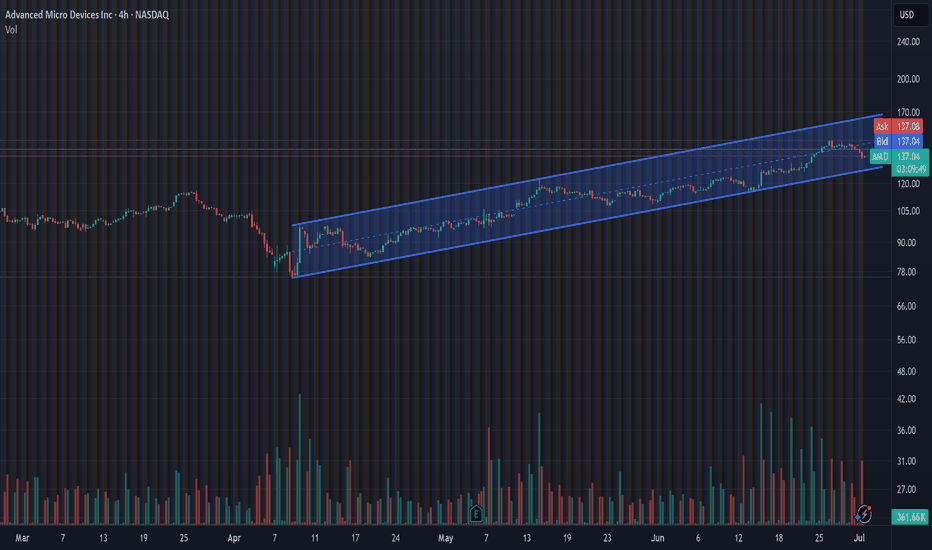Click the 78.00 price axis label

pyautogui.click(x=908, y=272)
